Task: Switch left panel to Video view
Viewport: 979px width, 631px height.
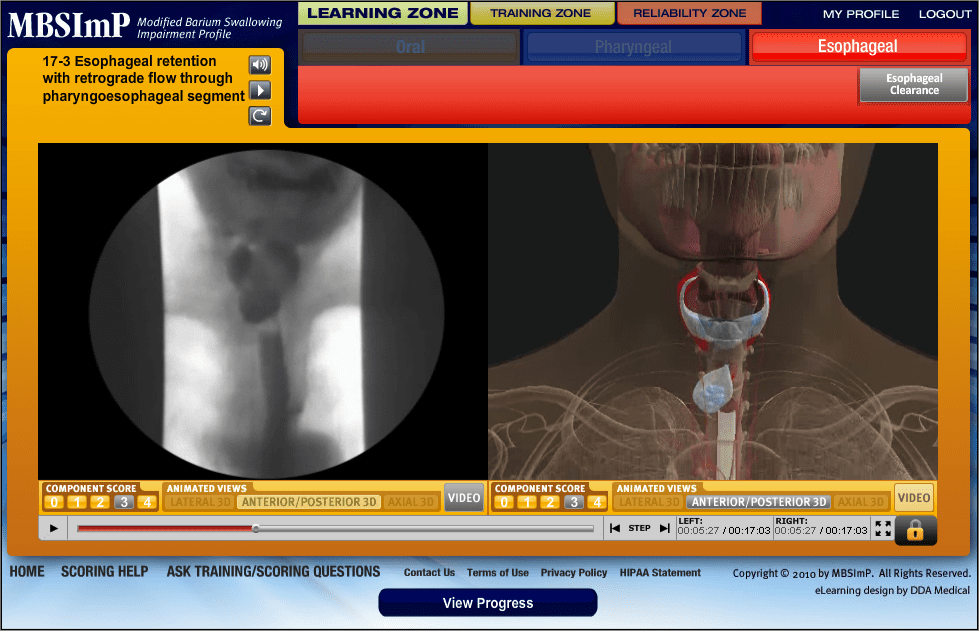Action: click(464, 497)
